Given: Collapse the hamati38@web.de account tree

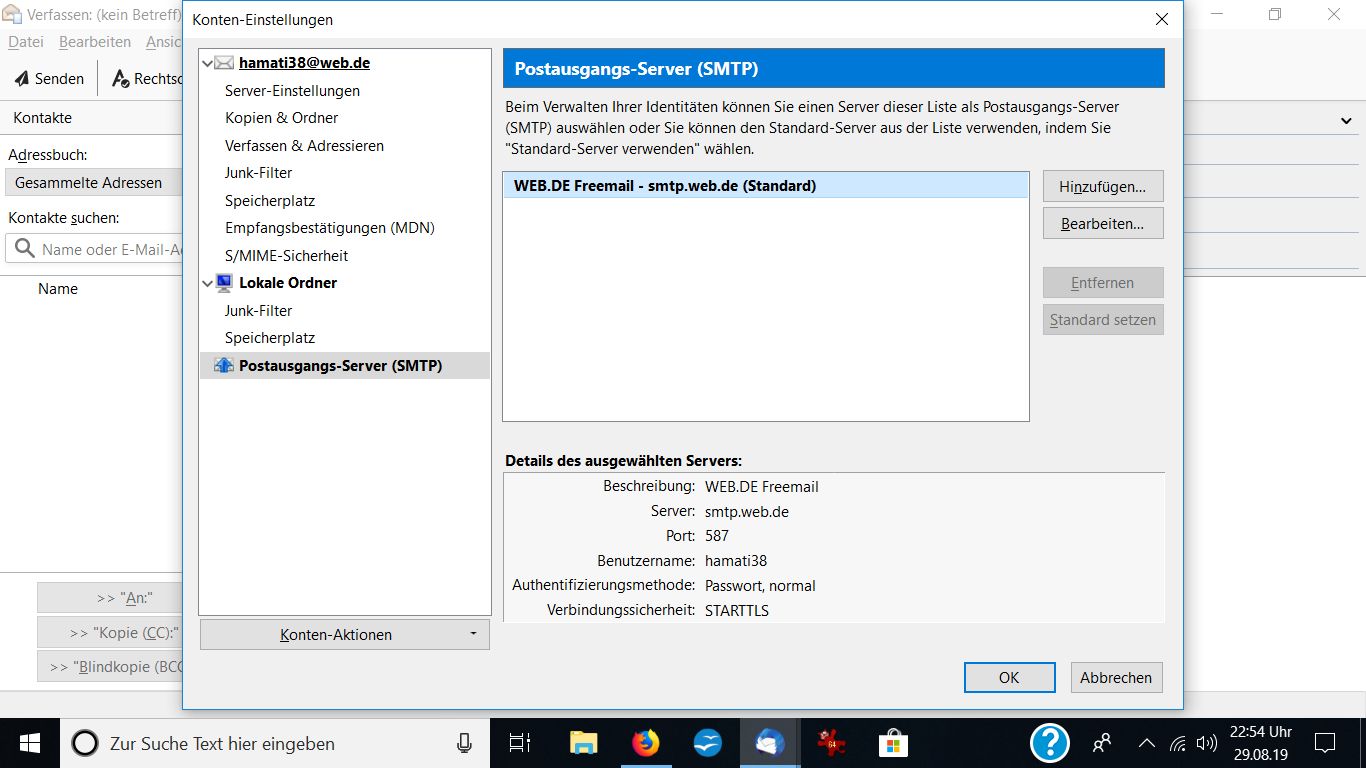Looking at the screenshot, I should click(208, 63).
